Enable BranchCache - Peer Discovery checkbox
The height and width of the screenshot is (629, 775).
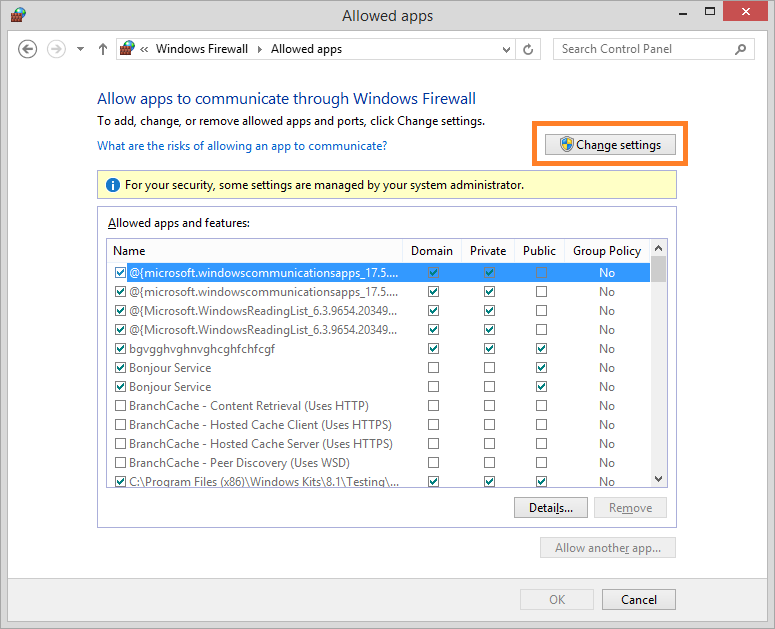[x=121, y=463]
